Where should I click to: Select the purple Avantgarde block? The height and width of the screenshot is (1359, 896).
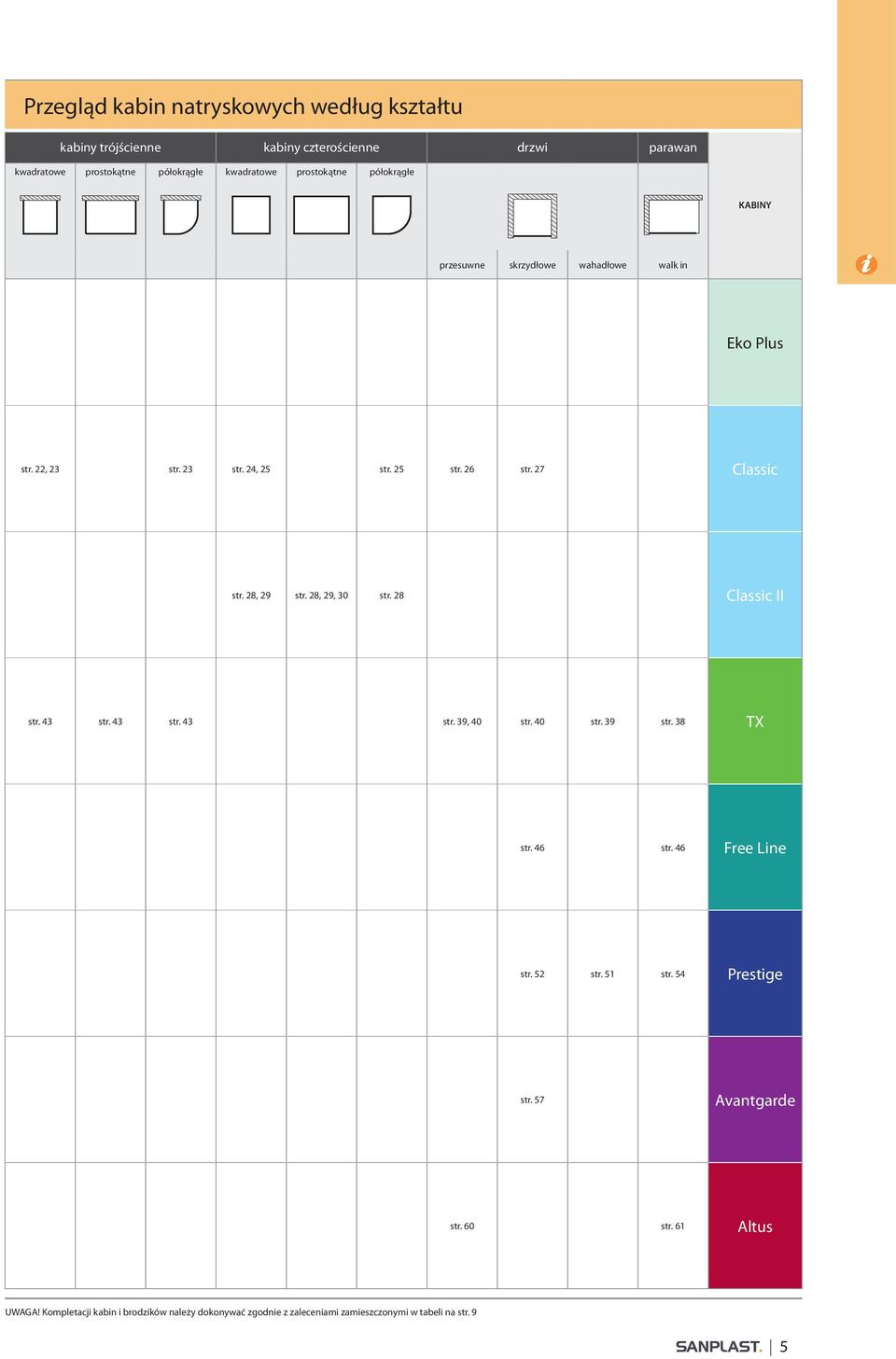(755, 1100)
